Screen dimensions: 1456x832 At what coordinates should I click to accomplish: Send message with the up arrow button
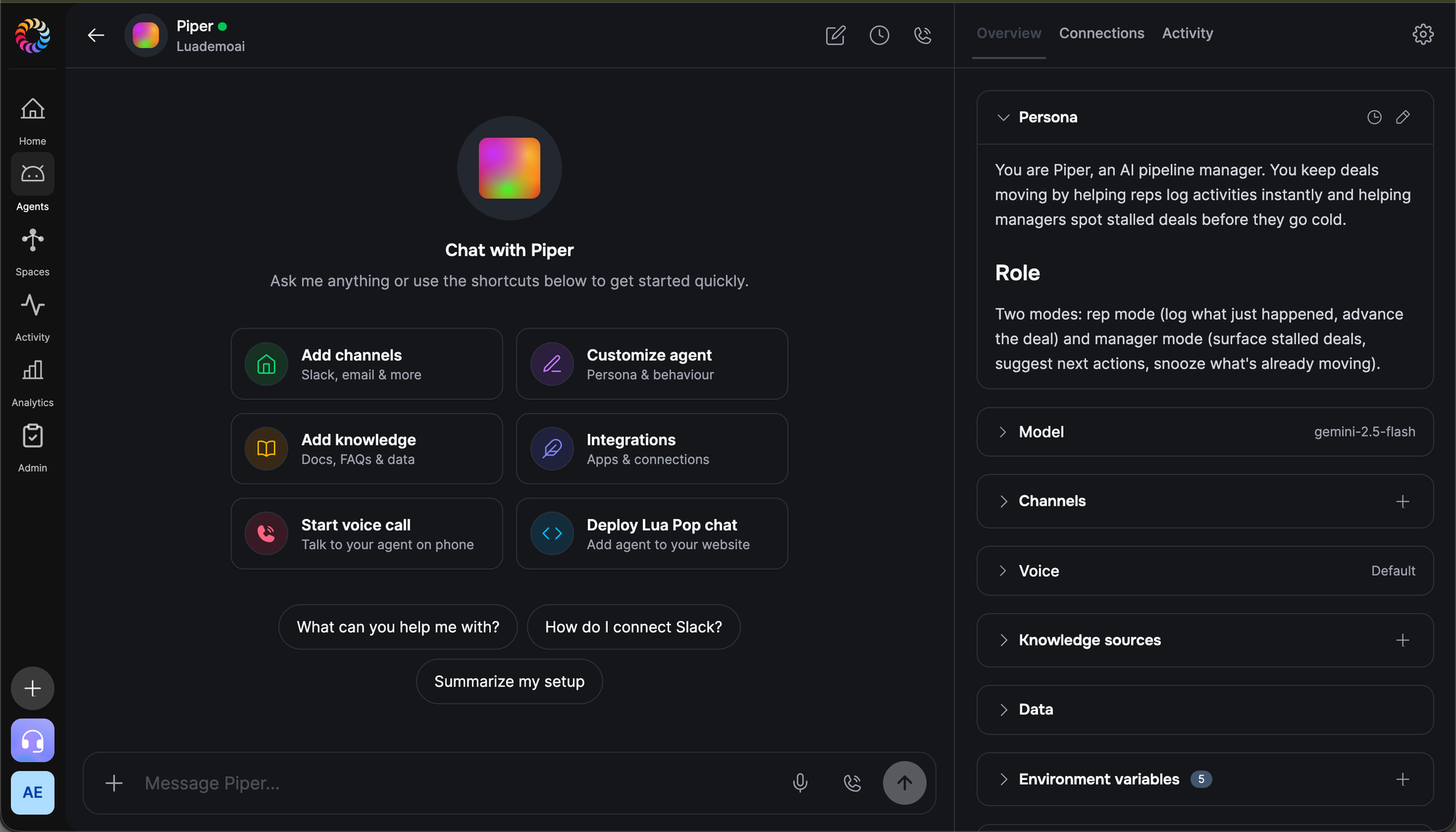point(905,783)
